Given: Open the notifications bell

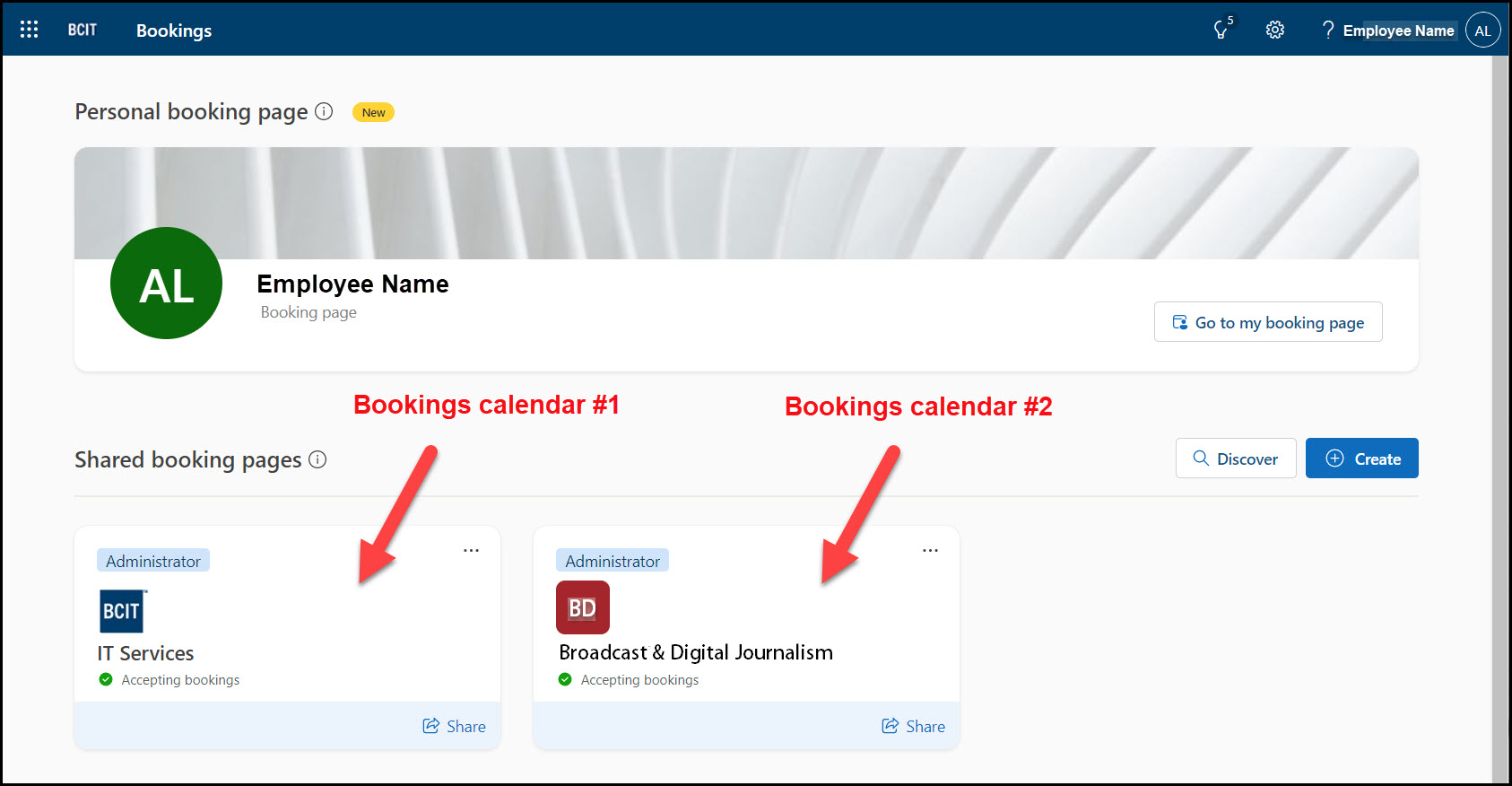Looking at the screenshot, I should (1220, 30).
